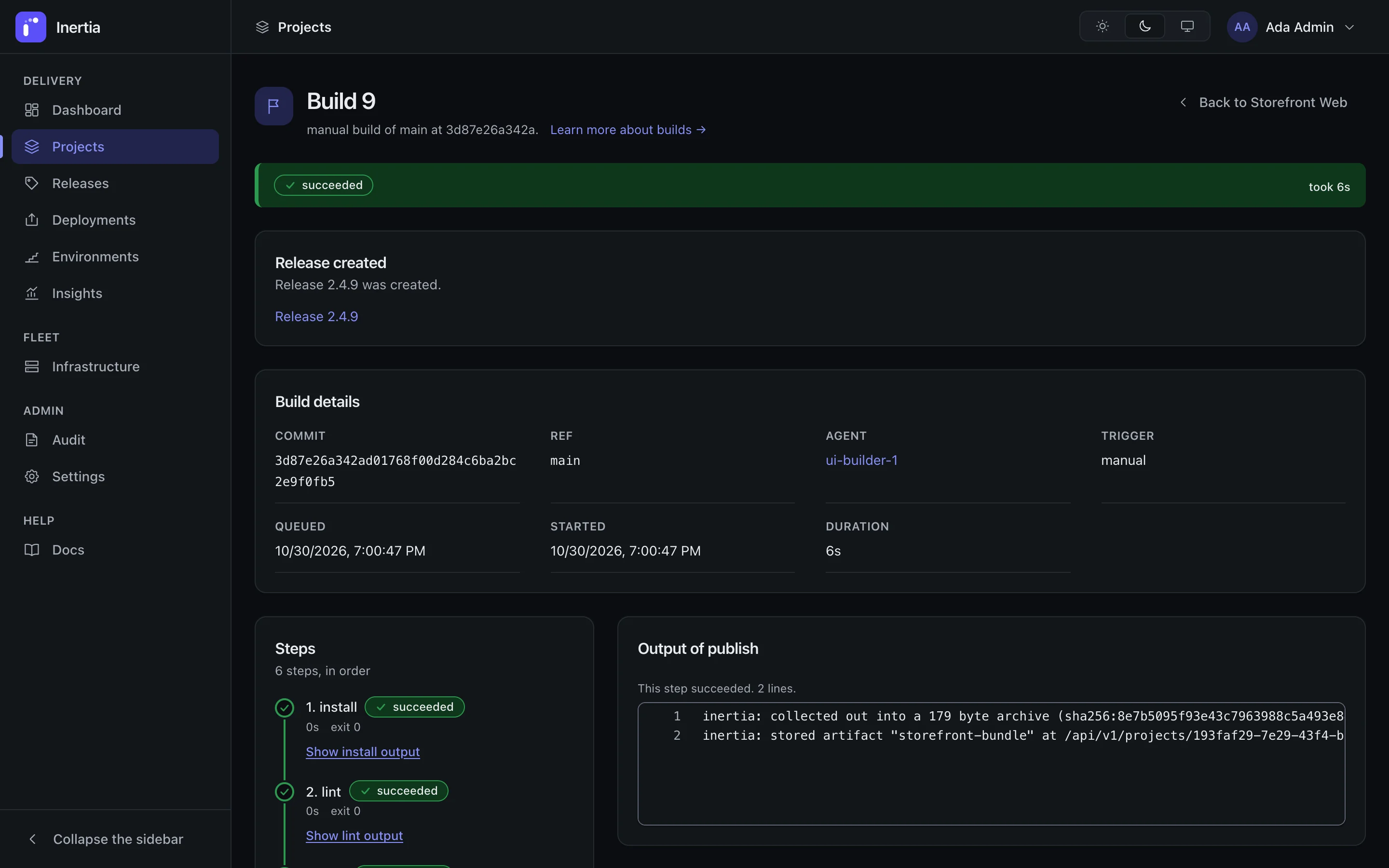Click the succeeded badge in green banner
This screenshot has height=868, width=1389.
[324, 185]
